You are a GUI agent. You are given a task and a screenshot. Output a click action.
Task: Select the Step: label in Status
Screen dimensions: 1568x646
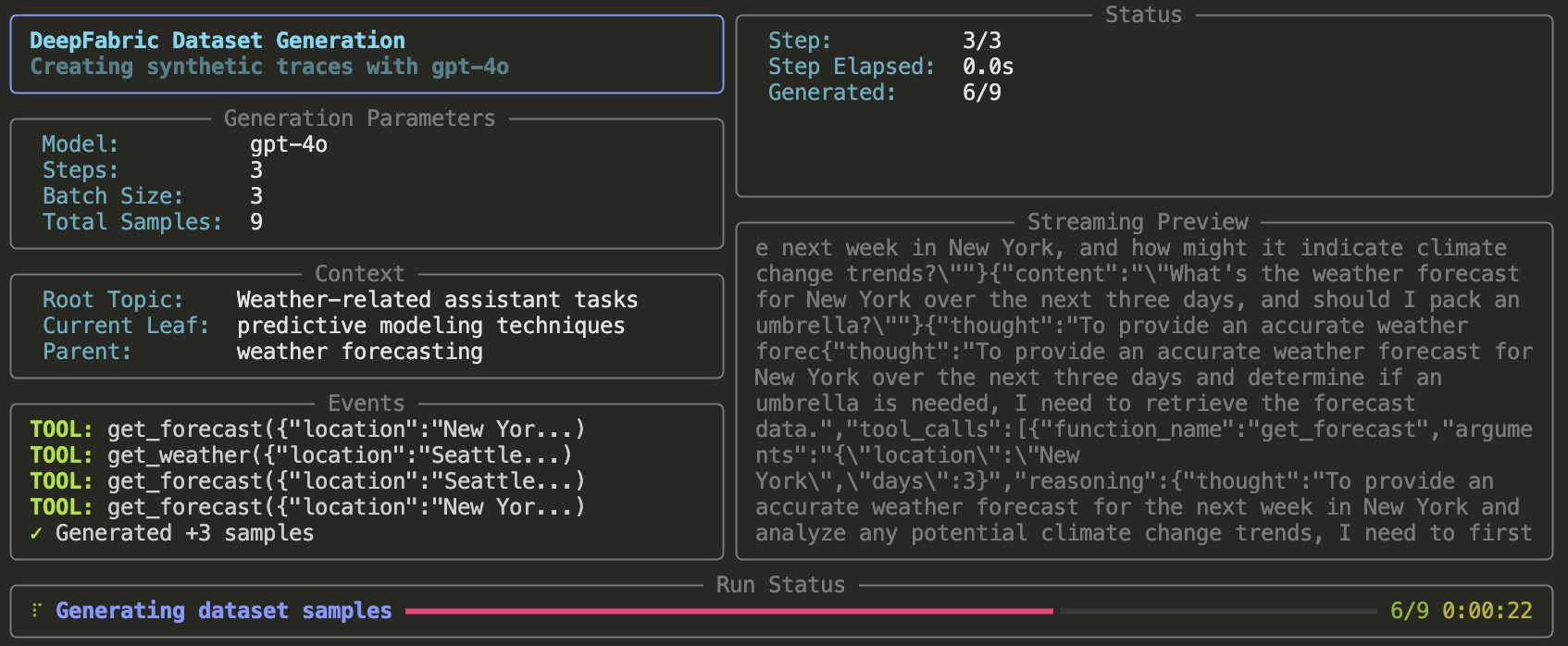(x=800, y=41)
